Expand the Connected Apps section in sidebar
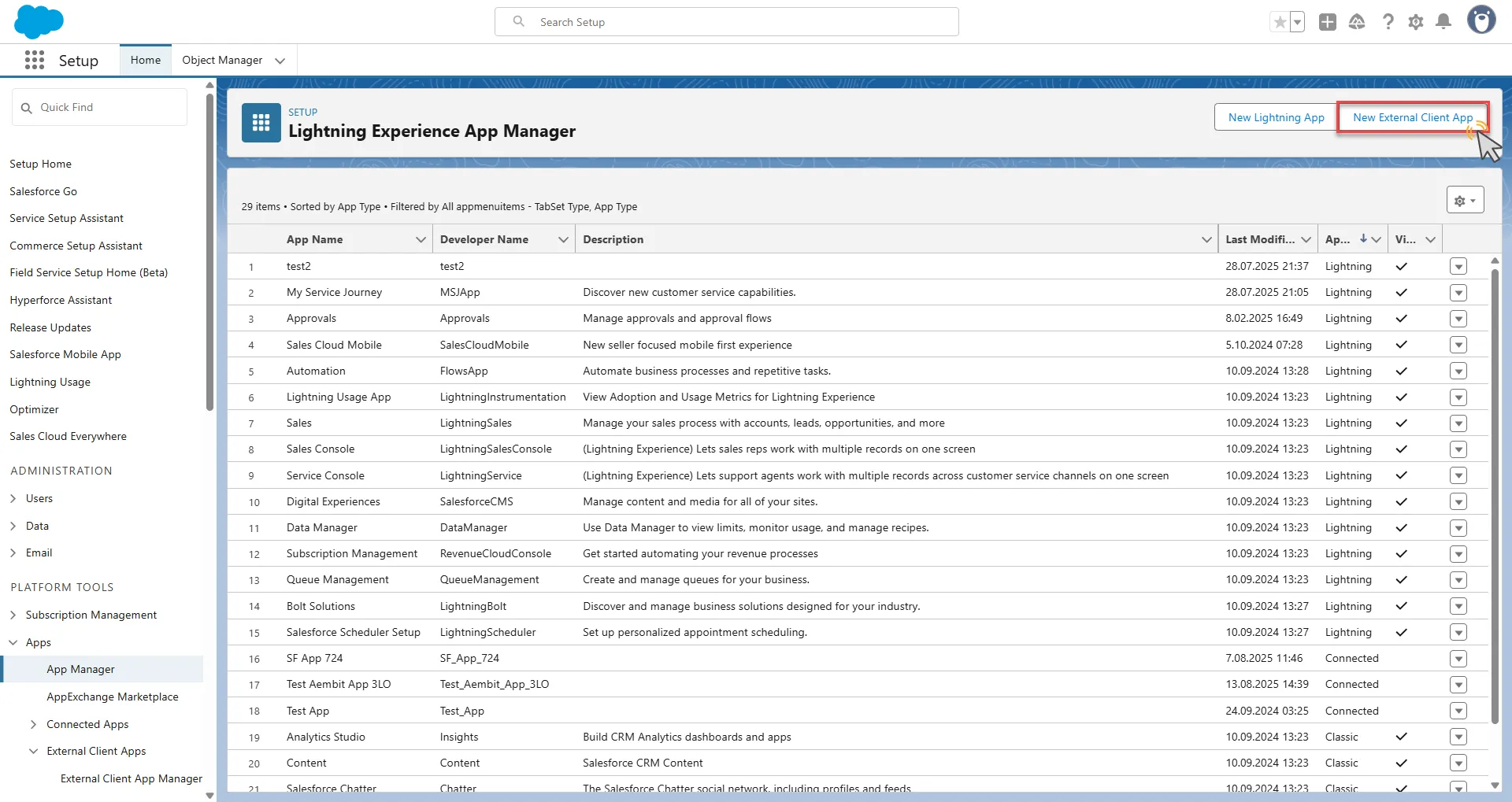The image size is (1512, 802). coord(33,724)
